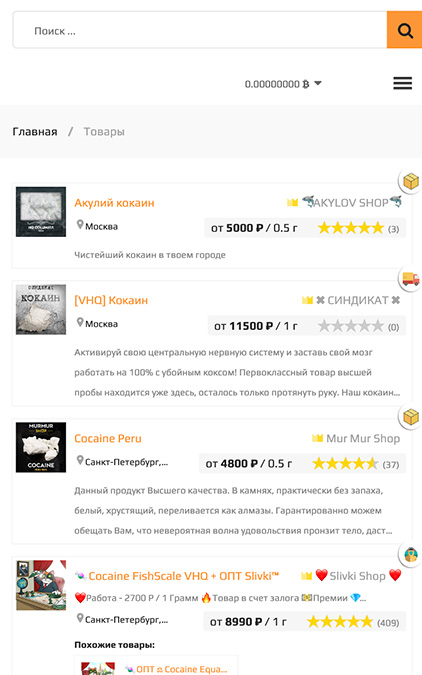422x675 pixels.
Task: Click the courier avatar icon near Slivki Shop
Action: point(411,554)
